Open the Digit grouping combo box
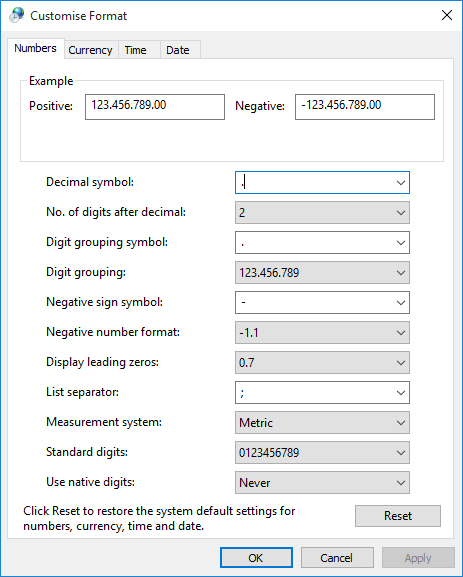The width and height of the screenshot is (463, 577). point(322,273)
